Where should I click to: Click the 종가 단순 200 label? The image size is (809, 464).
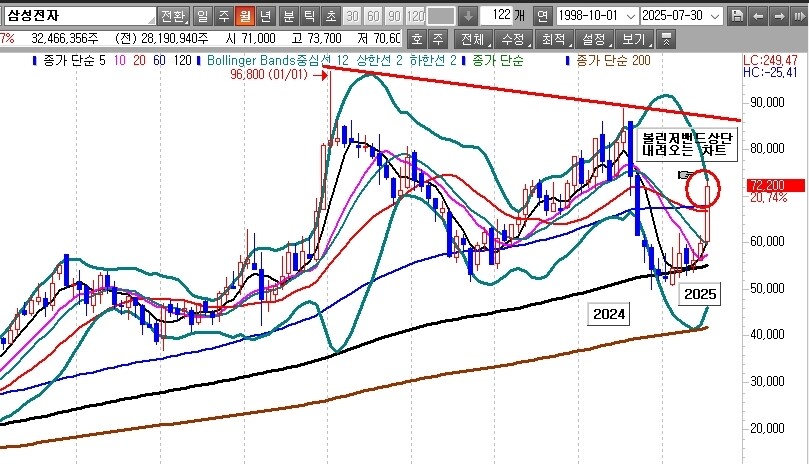pos(613,60)
